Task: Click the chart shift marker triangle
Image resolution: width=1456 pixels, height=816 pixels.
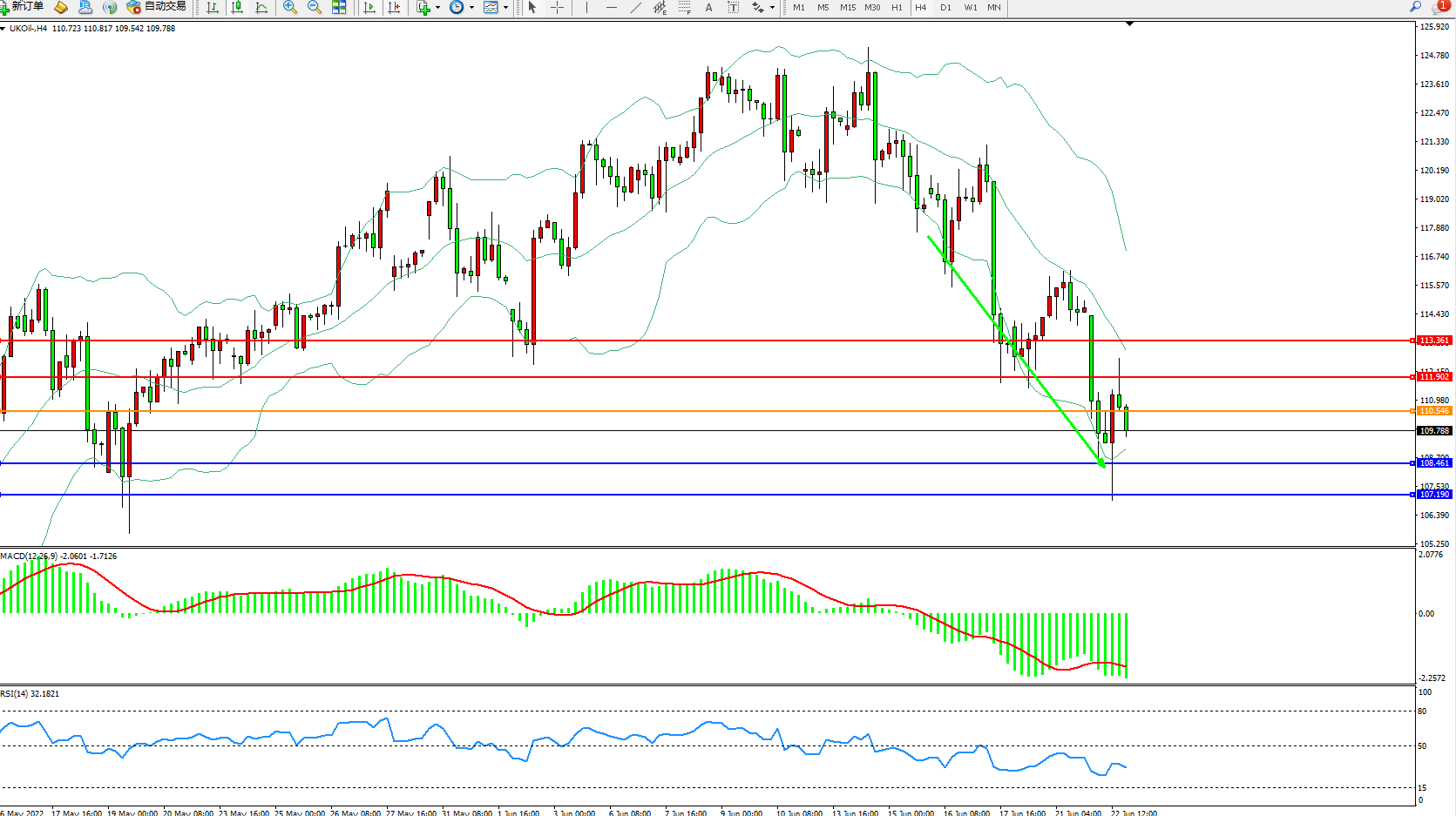Action: pyautogui.click(x=1129, y=24)
